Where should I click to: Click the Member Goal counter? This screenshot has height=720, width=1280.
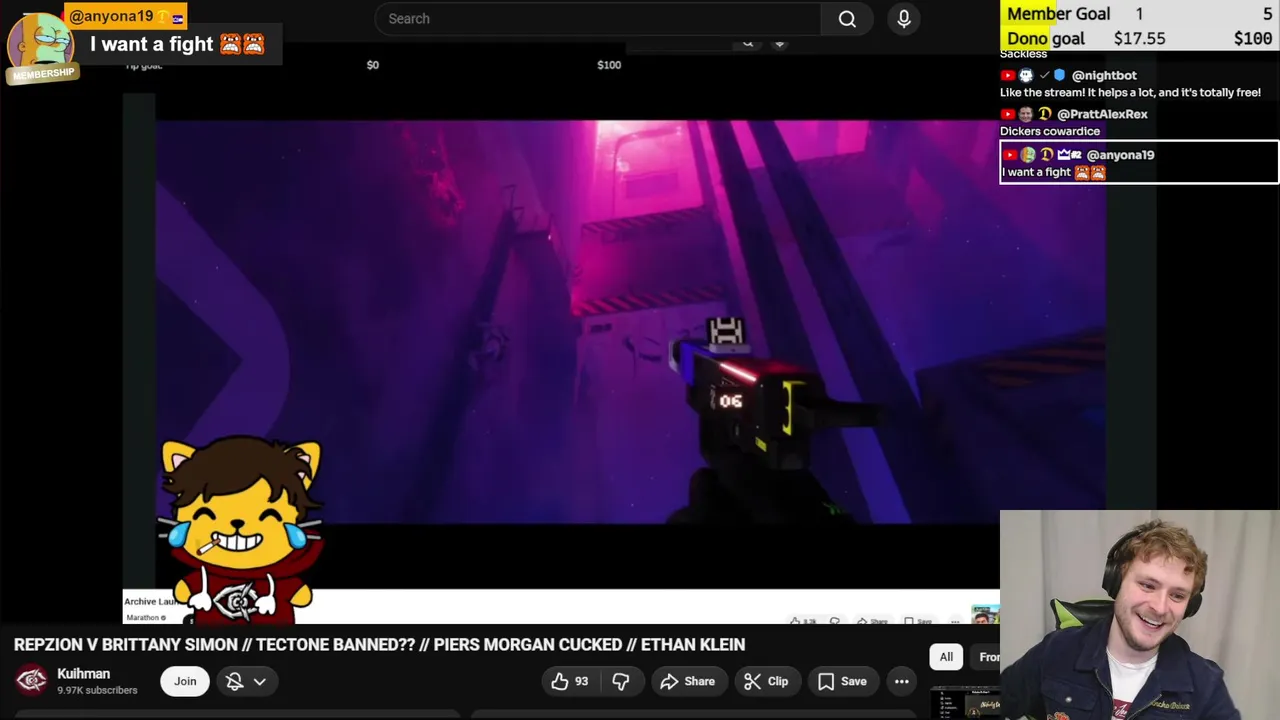pos(1139,14)
